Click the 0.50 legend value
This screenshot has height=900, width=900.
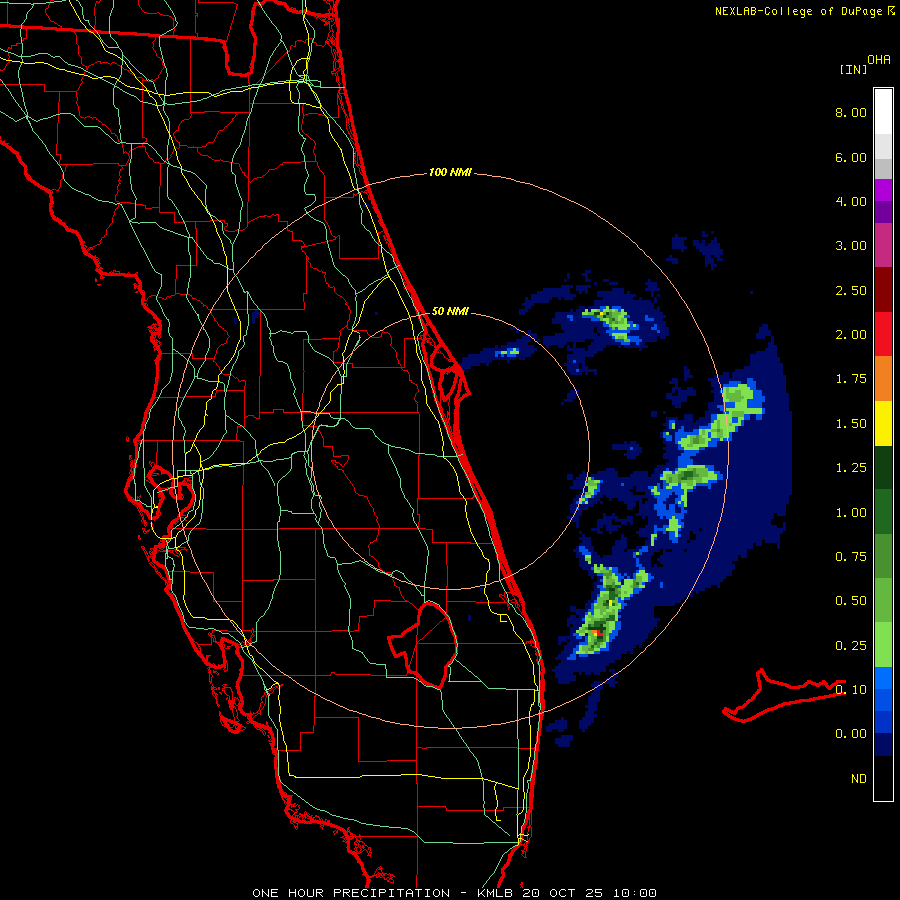click(x=851, y=601)
